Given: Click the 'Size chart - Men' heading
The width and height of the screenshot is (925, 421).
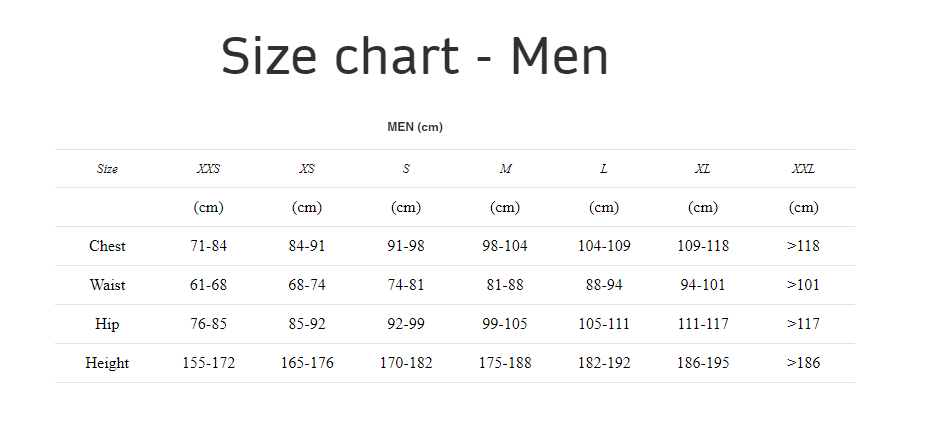Looking at the screenshot, I should click(415, 57).
